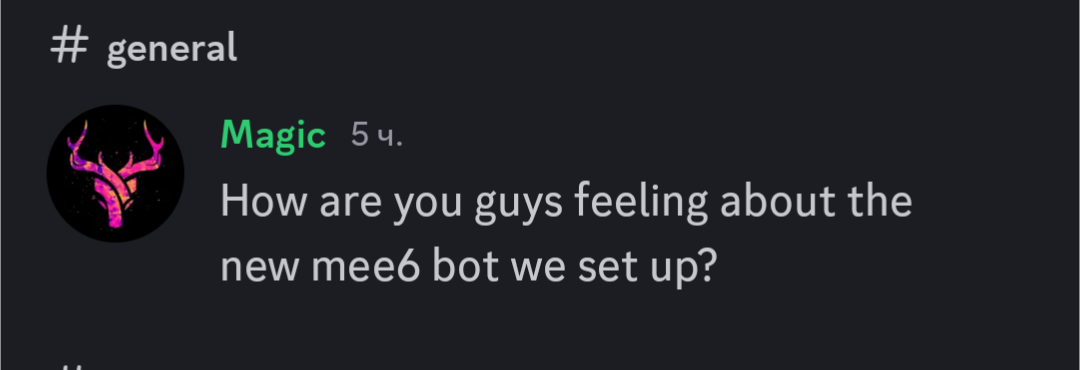Click the word new in the message

coord(260,269)
